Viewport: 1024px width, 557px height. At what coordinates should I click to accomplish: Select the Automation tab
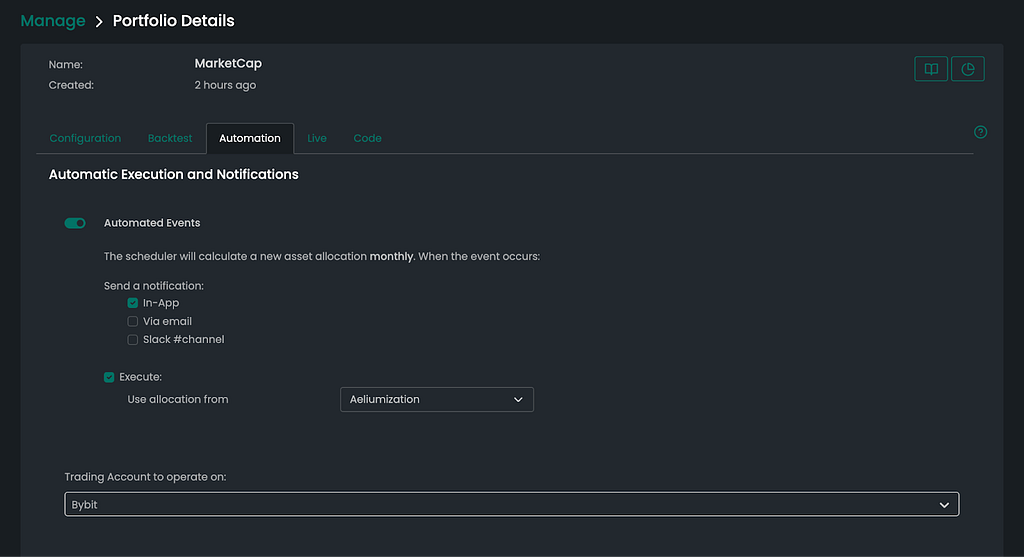coord(250,138)
